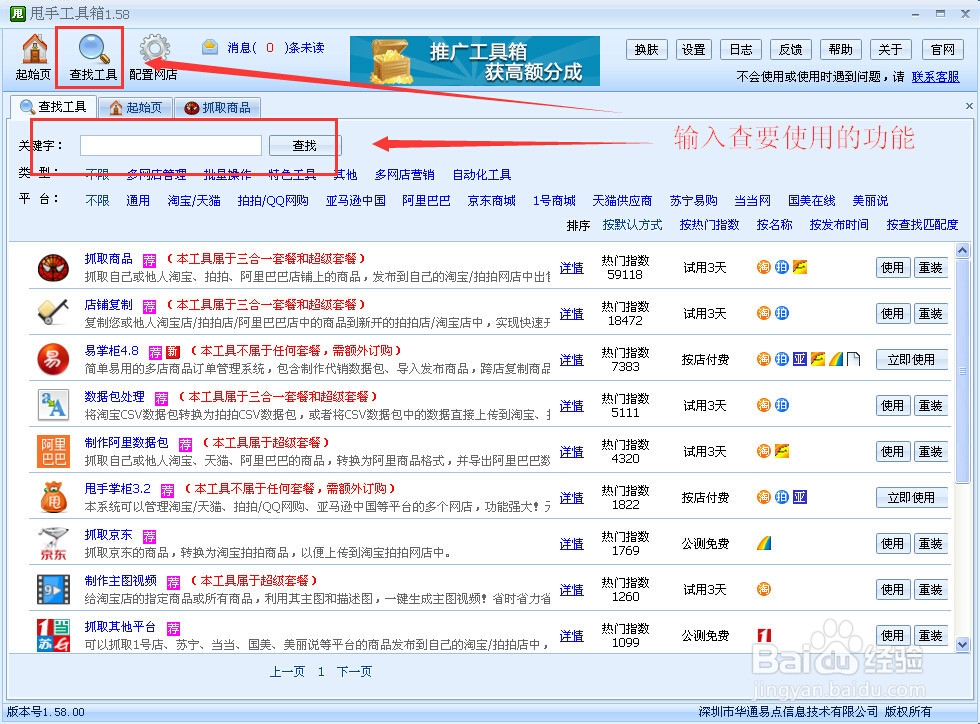Click the Alibaba platform icon in 制作阿里数据包 row

click(781, 451)
